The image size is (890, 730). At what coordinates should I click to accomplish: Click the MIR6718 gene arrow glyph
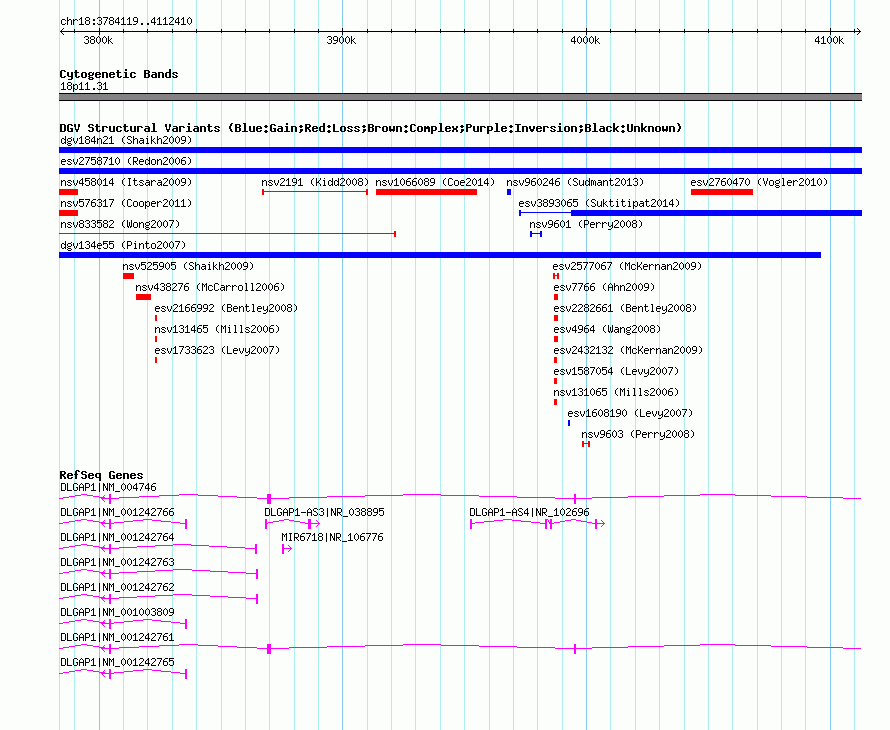[287, 549]
